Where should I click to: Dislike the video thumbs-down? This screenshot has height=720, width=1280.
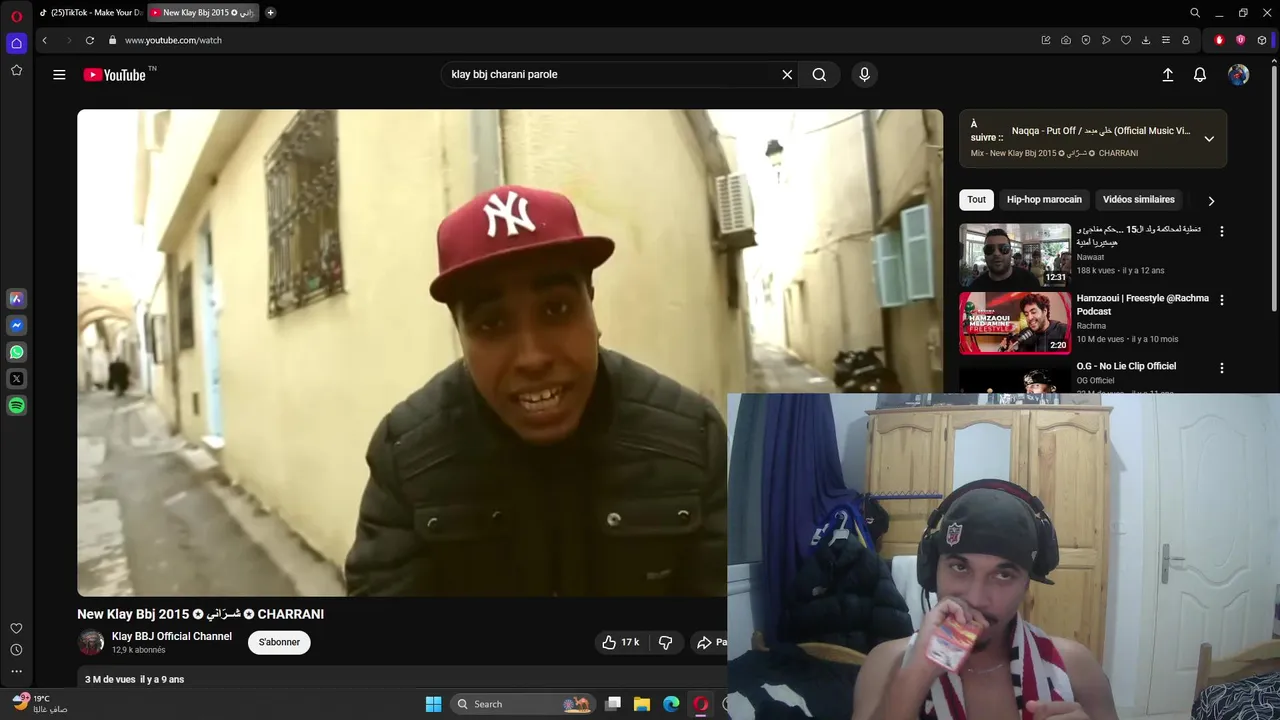(665, 642)
